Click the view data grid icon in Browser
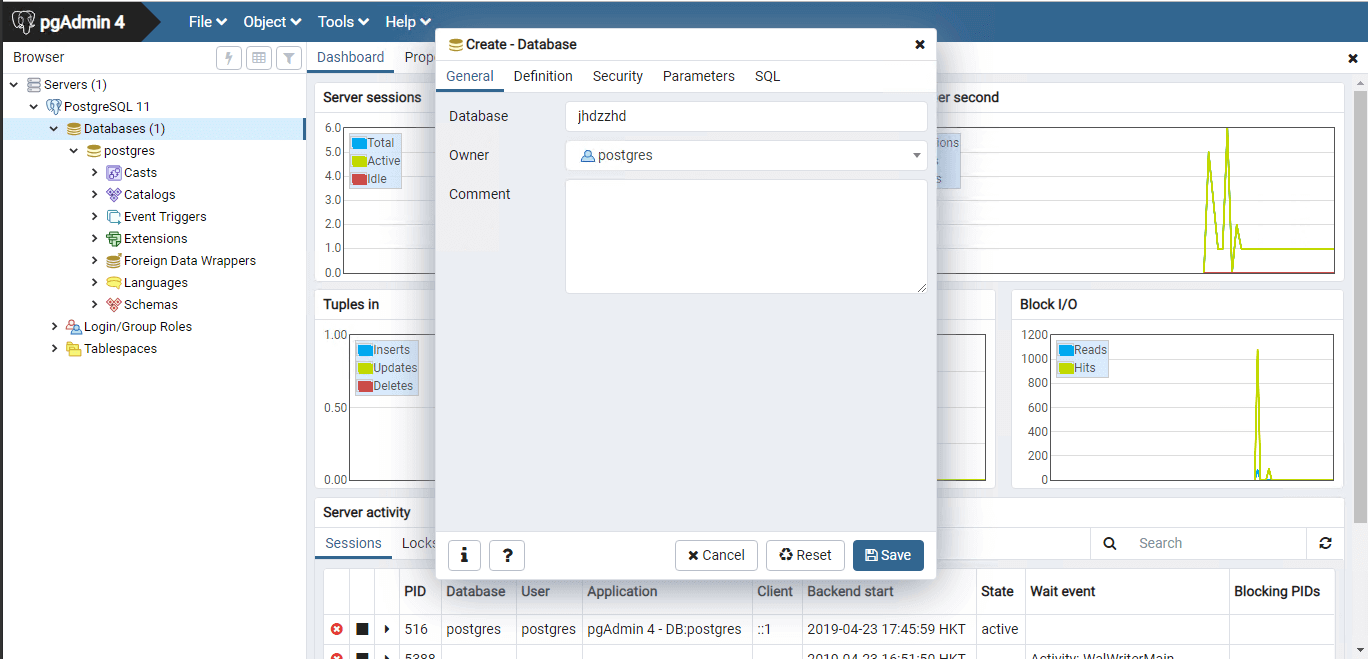This screenshot has height=659, width=1368. 259,58
